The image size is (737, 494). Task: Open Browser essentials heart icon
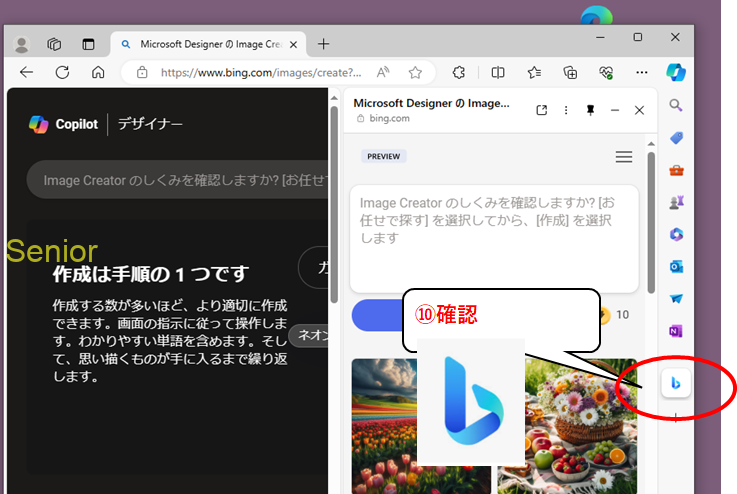click(x=606, y=72)
